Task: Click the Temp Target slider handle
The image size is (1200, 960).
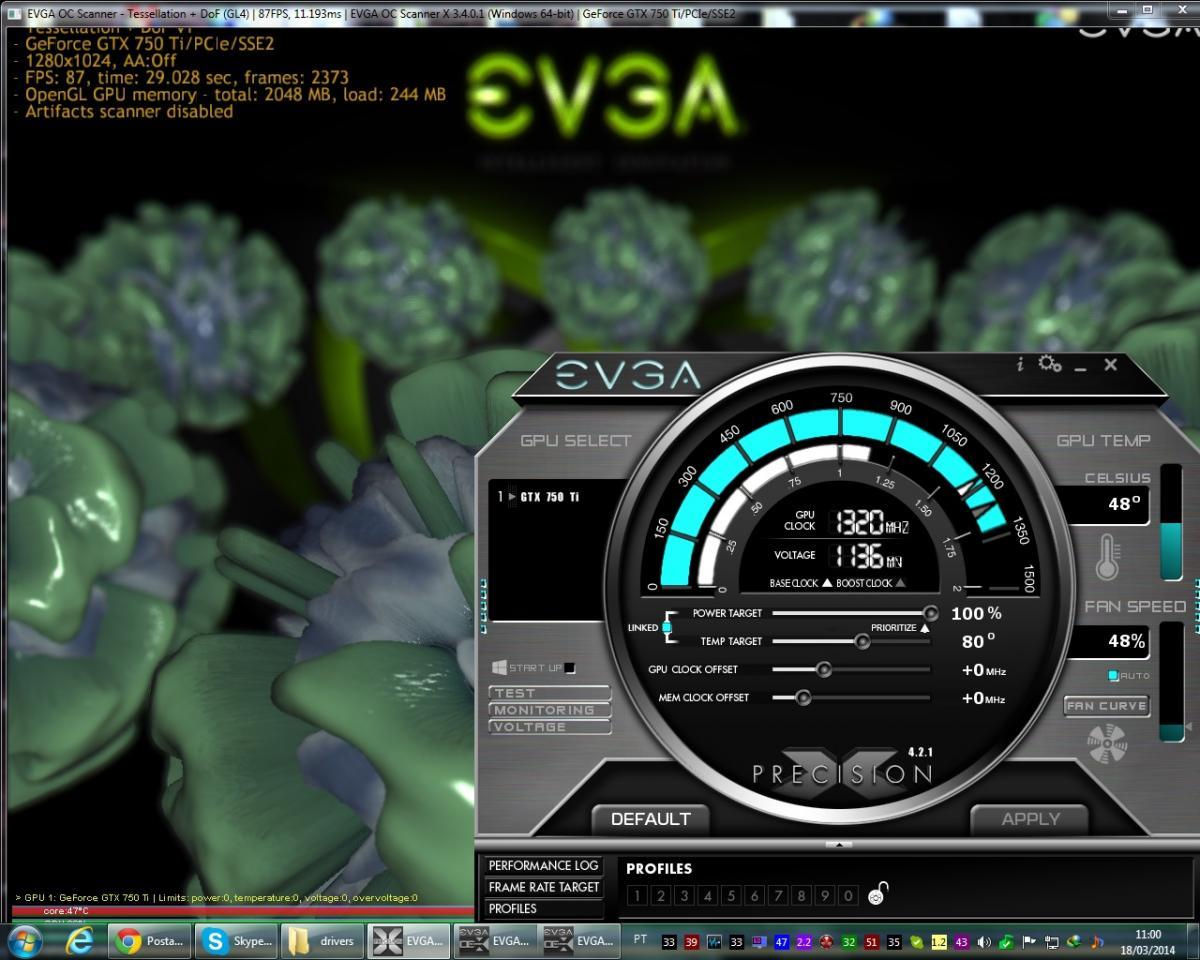Action: (861, 641)
